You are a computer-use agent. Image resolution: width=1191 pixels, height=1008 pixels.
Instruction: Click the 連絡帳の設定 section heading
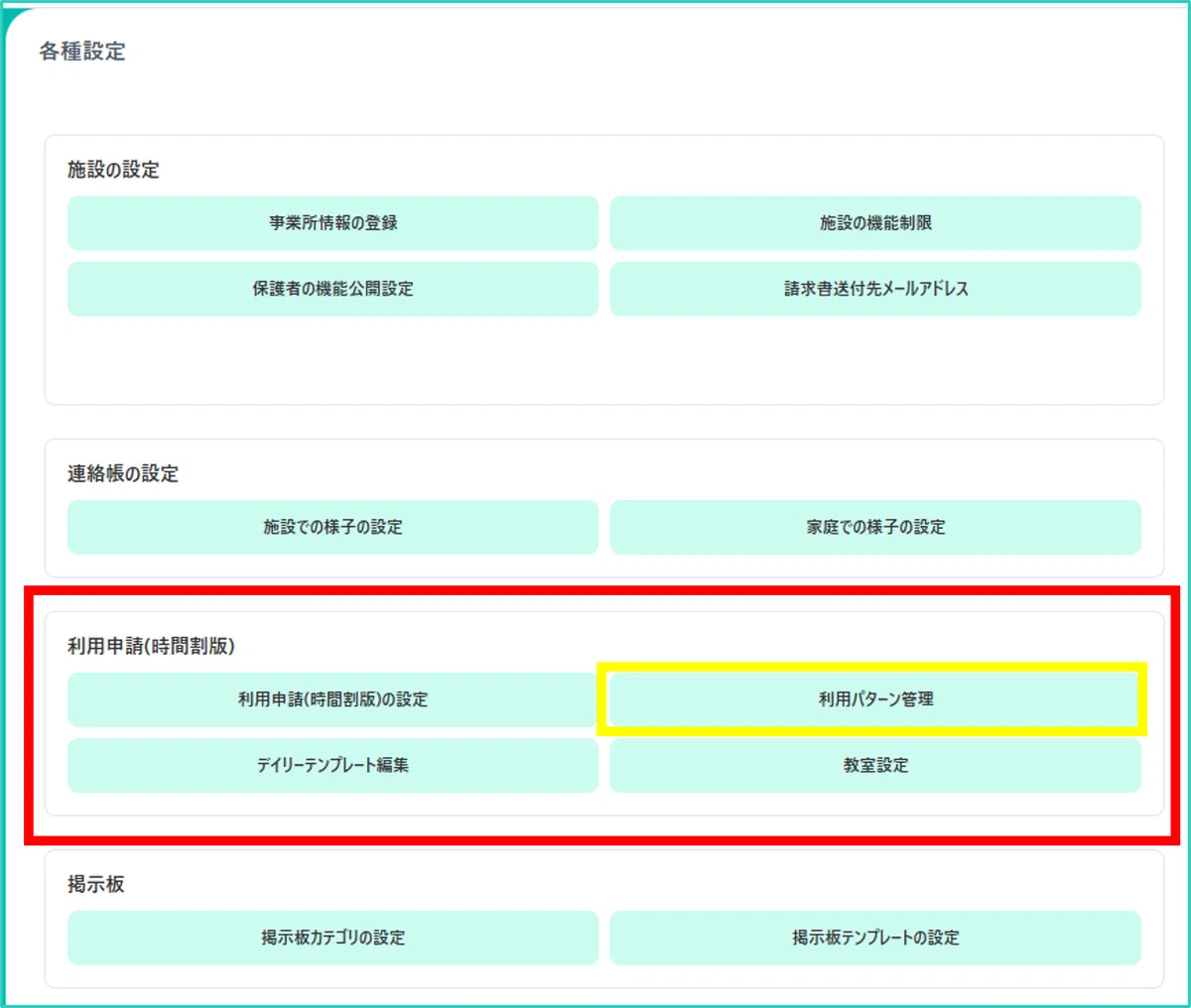point(123,473)
